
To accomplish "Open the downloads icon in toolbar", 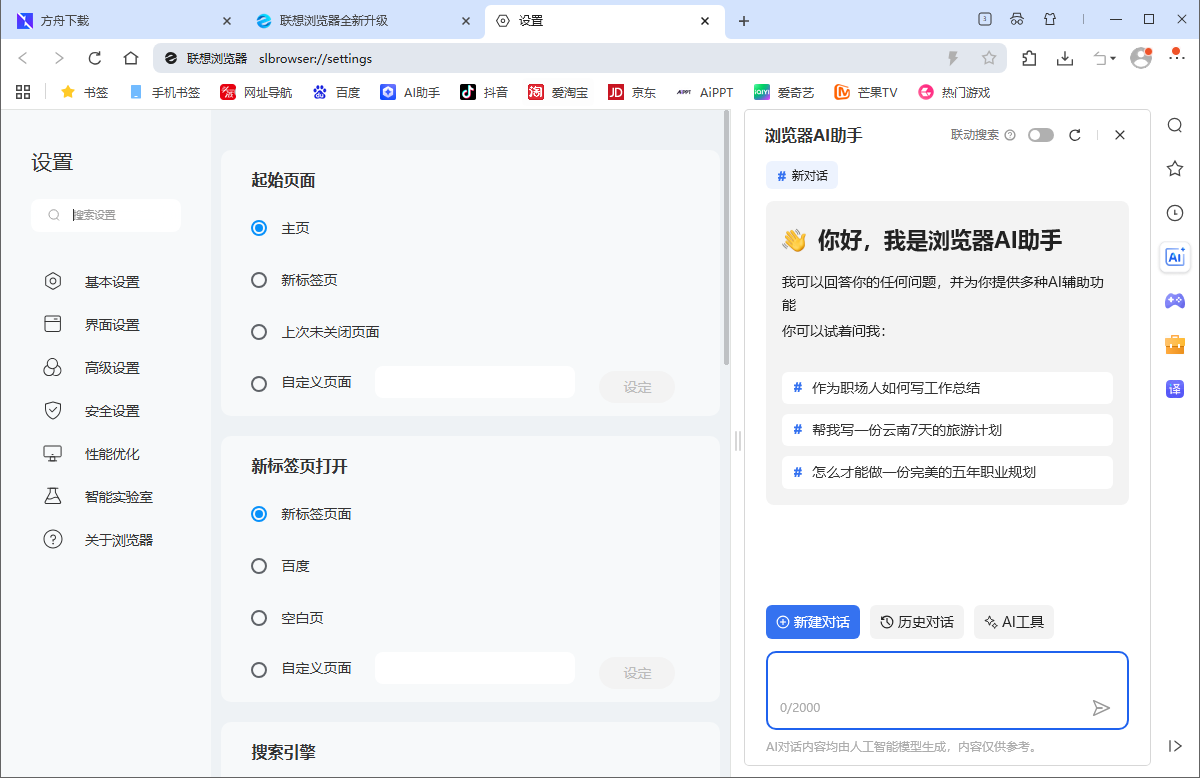I will (x=1065, y=59).
